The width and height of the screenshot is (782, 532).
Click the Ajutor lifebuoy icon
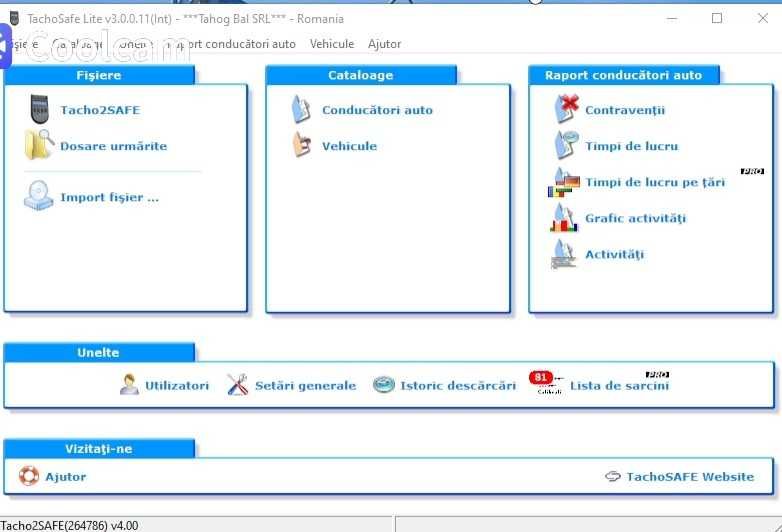pyautogui.click(x=29, y=476)
